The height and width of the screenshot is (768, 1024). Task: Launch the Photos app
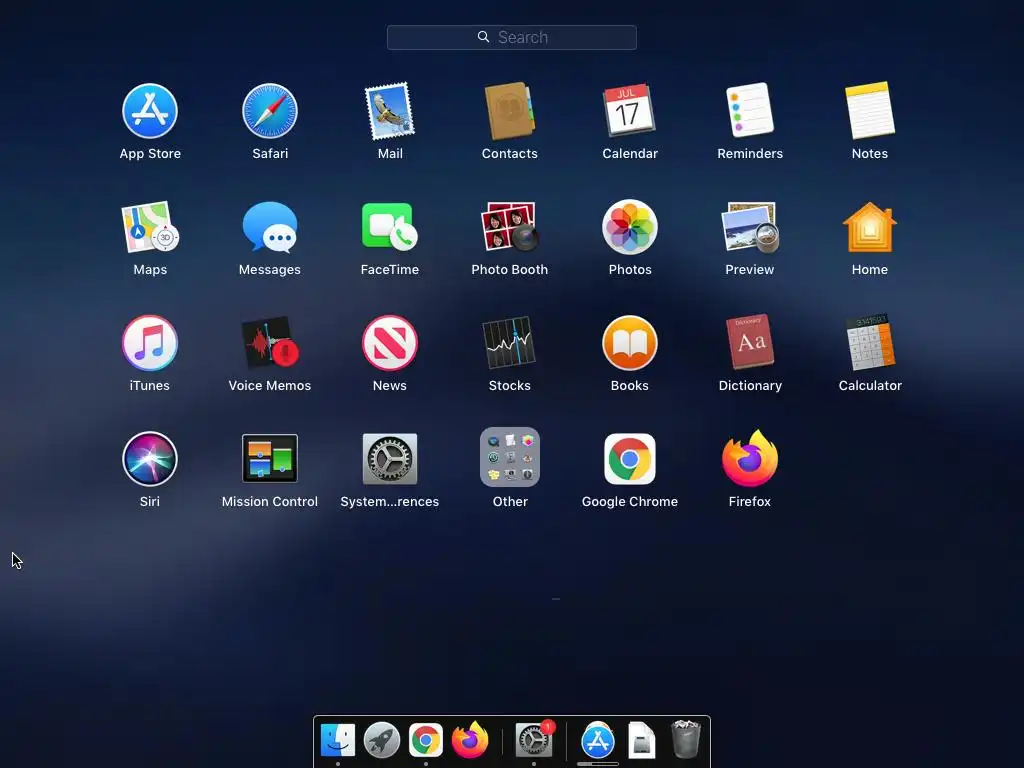[x=630, y=227]
